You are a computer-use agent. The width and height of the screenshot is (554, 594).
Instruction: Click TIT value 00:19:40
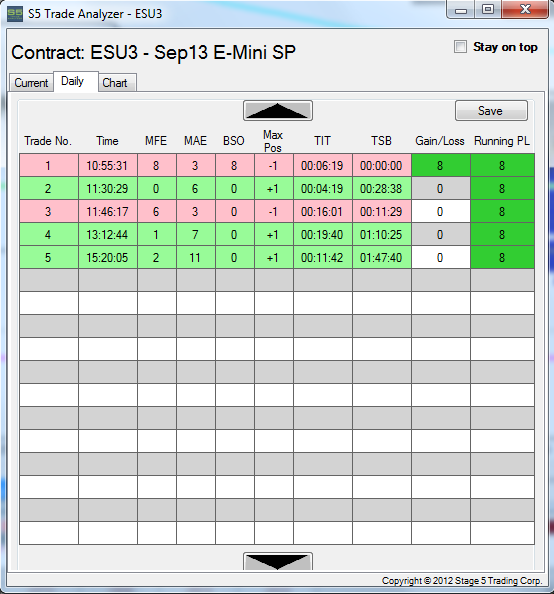pyautogui.click(x=322, y=234)
